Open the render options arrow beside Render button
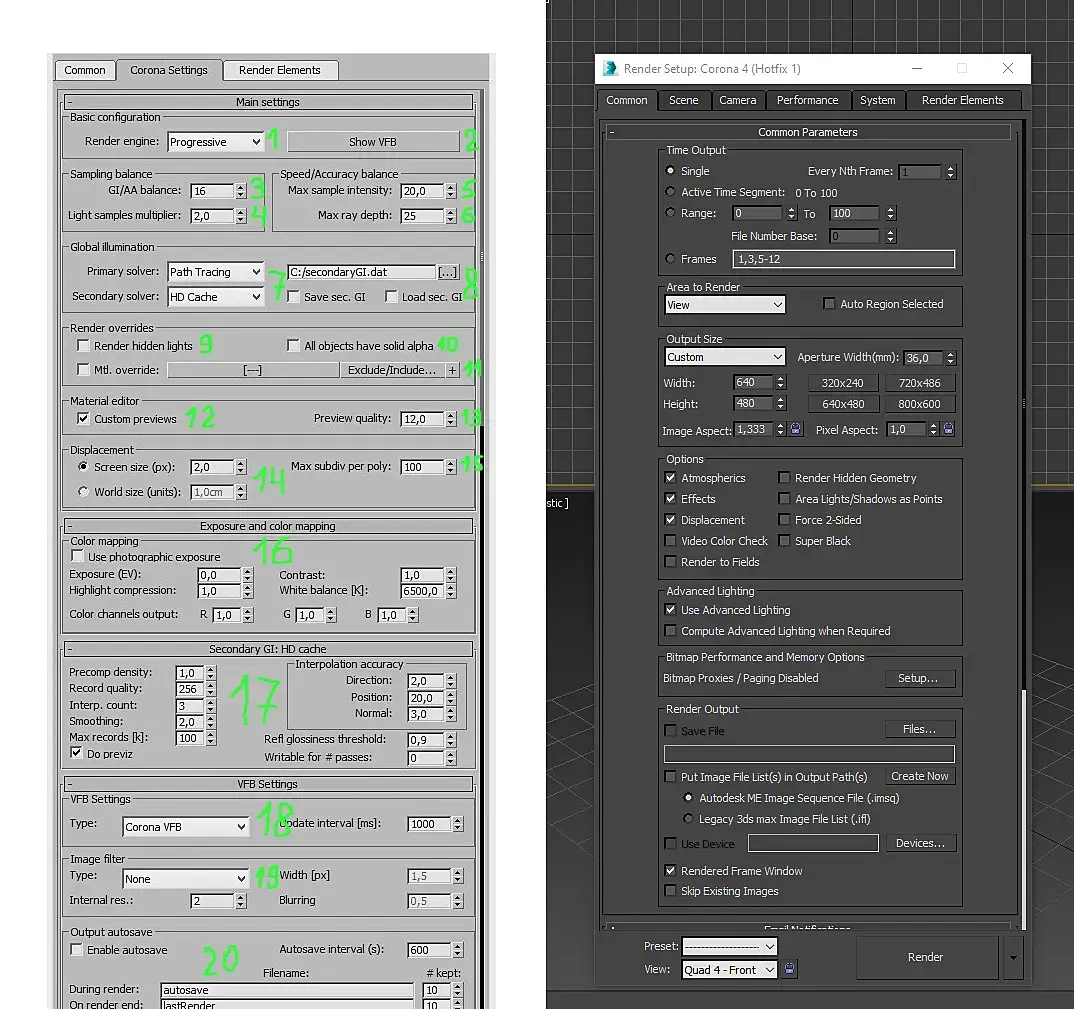 [x=1012, y=958]
